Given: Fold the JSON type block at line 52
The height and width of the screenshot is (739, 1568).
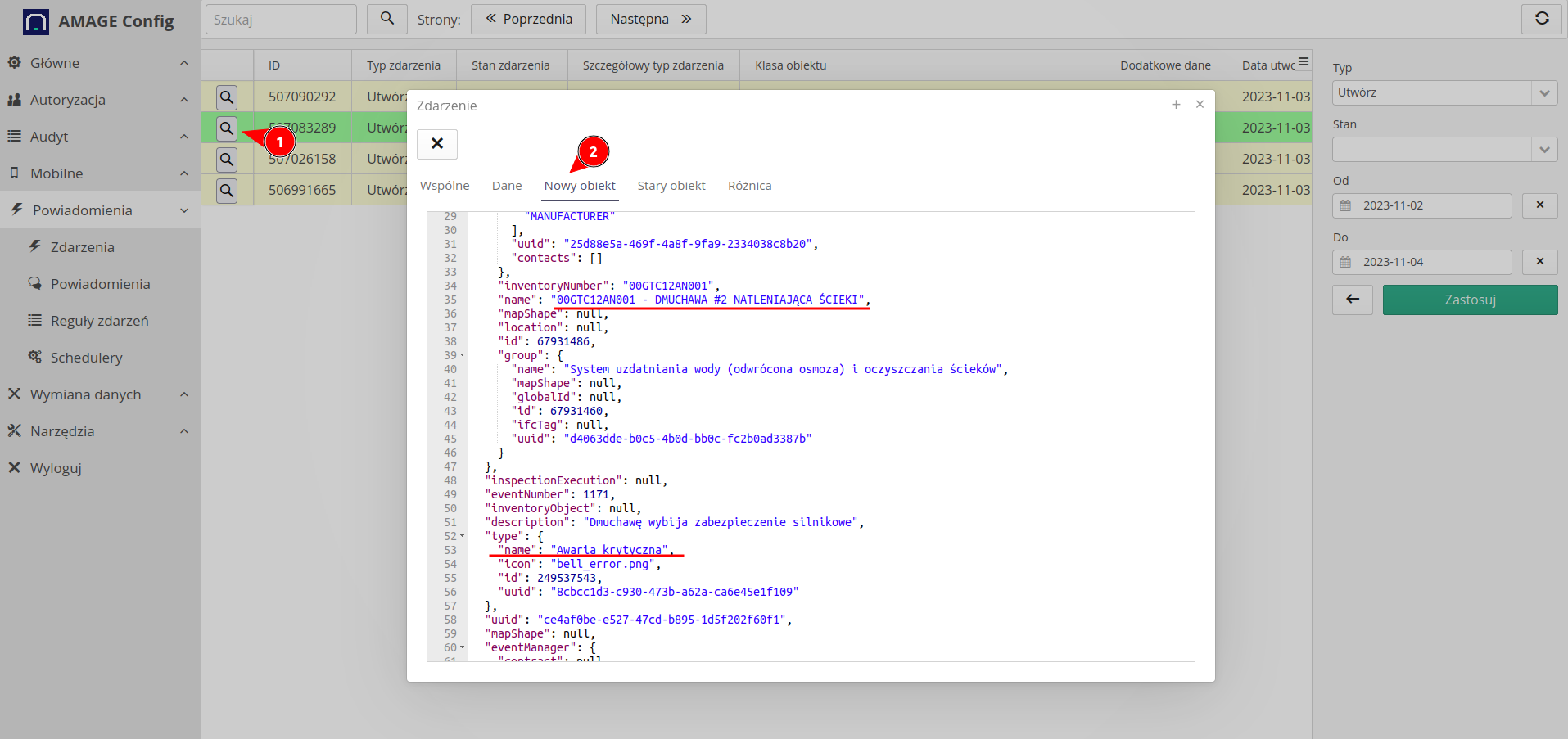Looking at the screenshot, I should (x=462, y=537).
